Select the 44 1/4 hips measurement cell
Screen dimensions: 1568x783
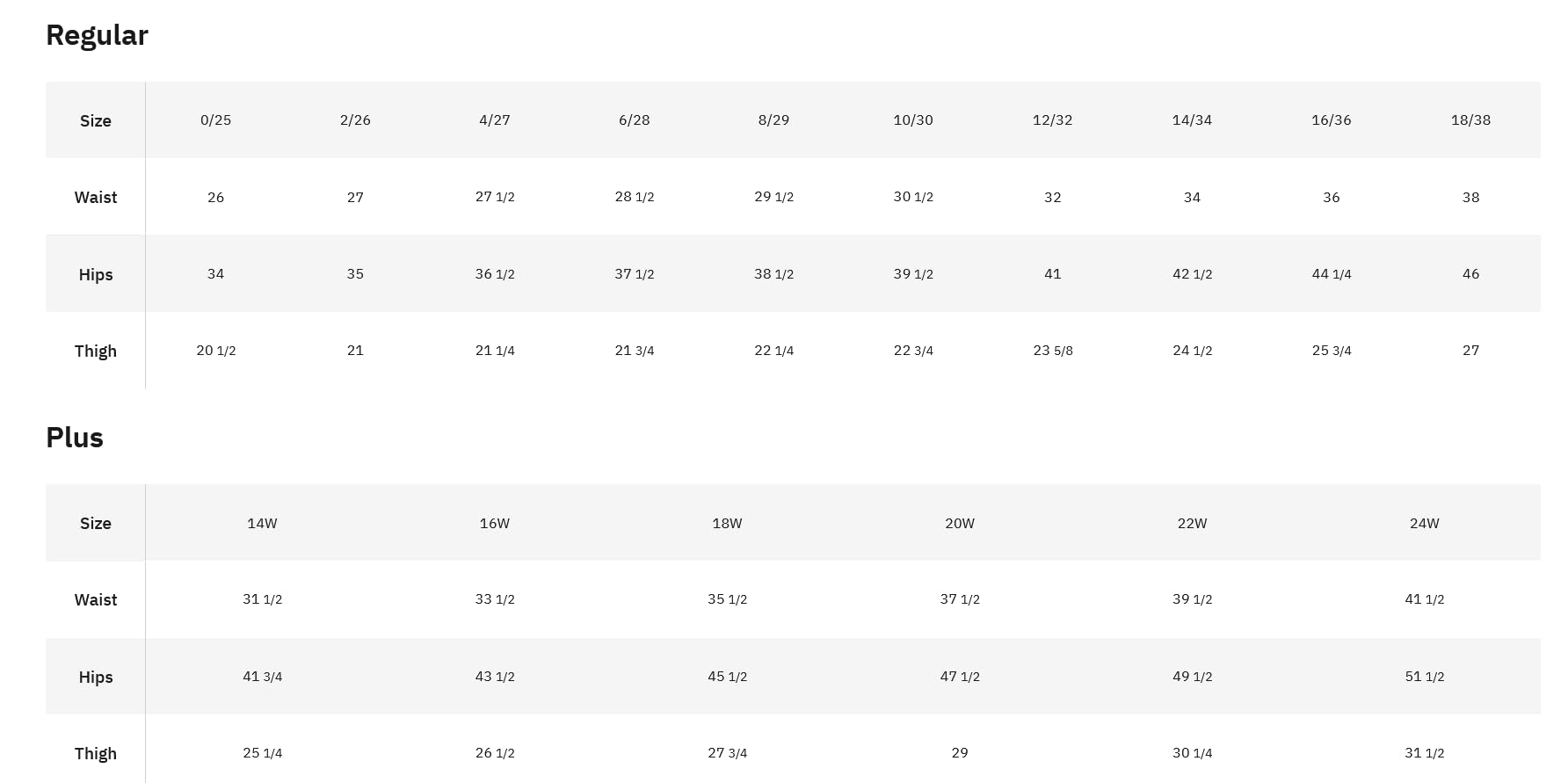(1332, 274)
